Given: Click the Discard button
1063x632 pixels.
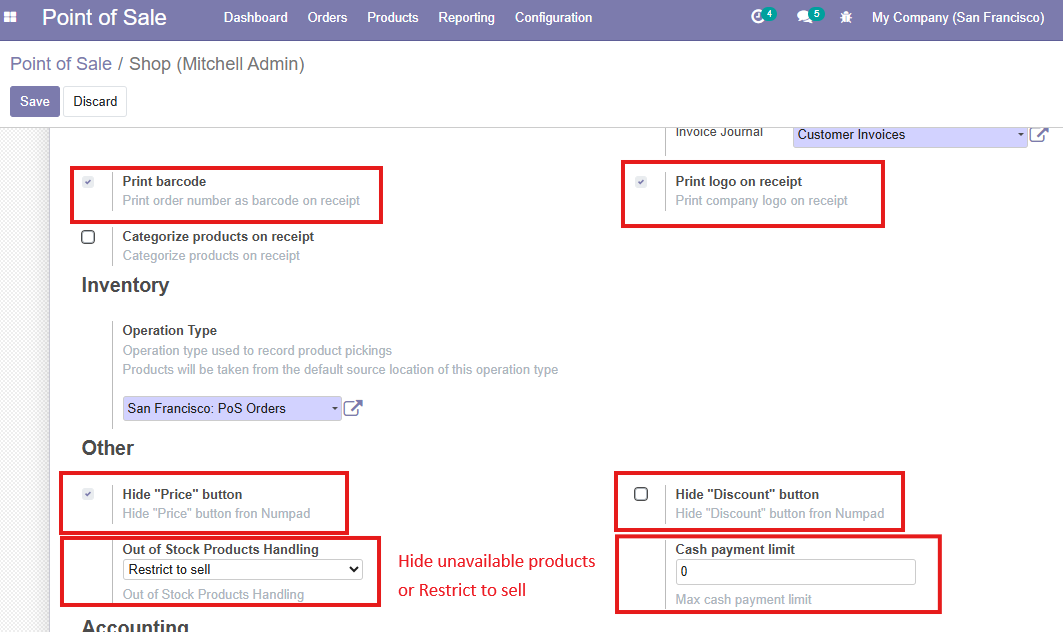Looking at the screenshot, I should point(95,101).
